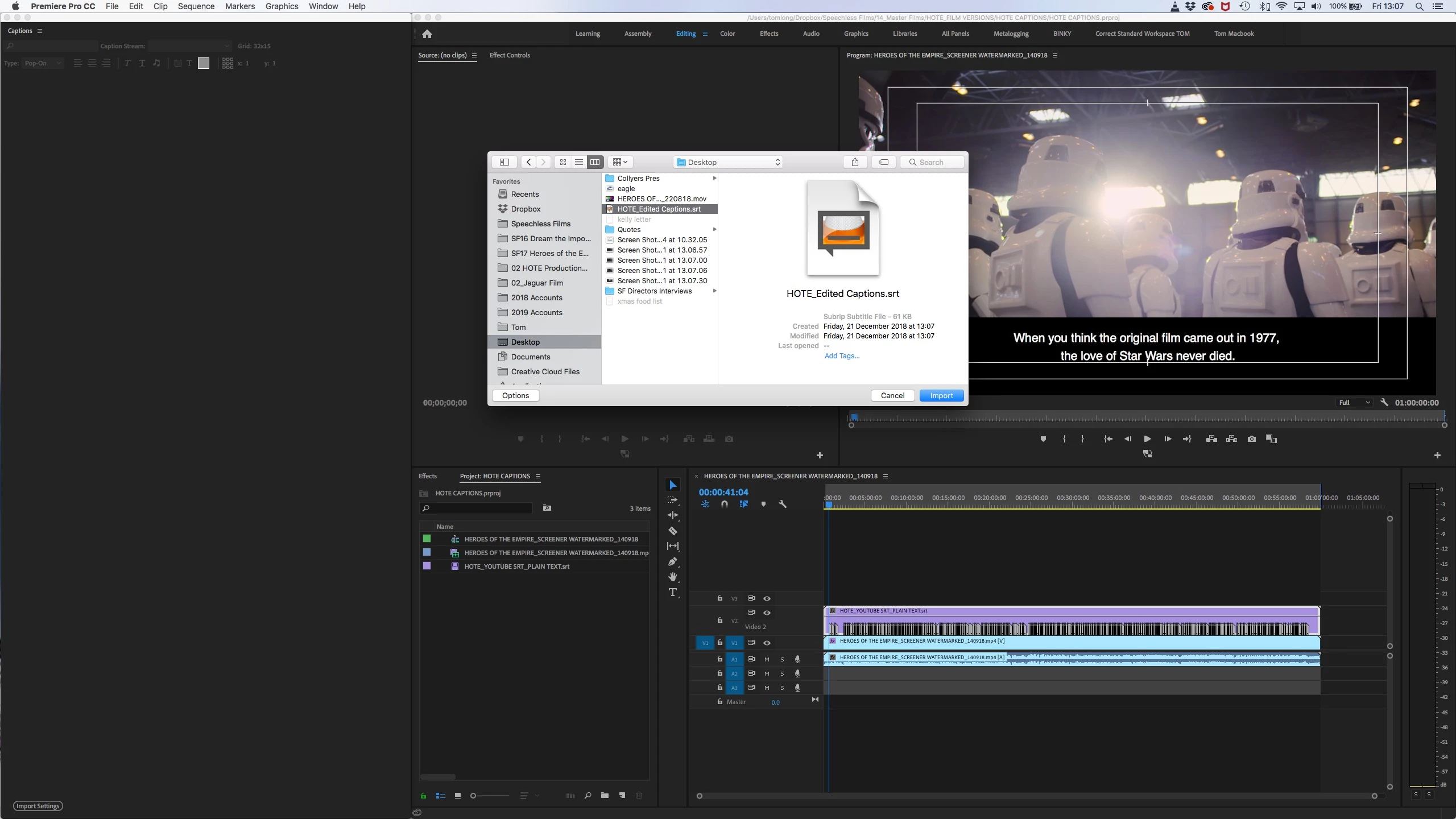Select the Type tool
Image resolution: width=1456 pixels, height=819 pixels.
(x=673, y=592)
